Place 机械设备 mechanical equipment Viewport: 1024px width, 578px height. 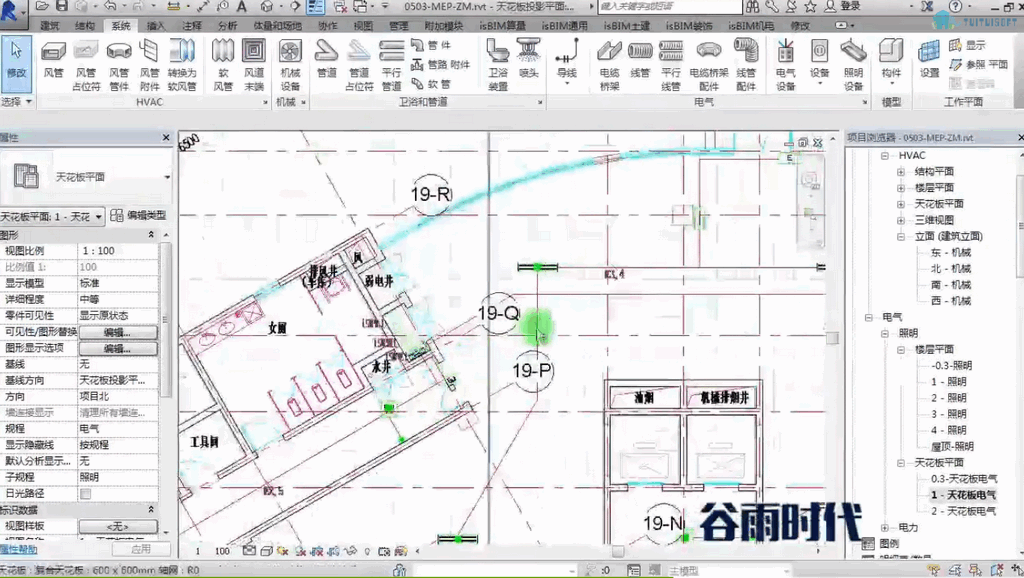pos(290,65)
